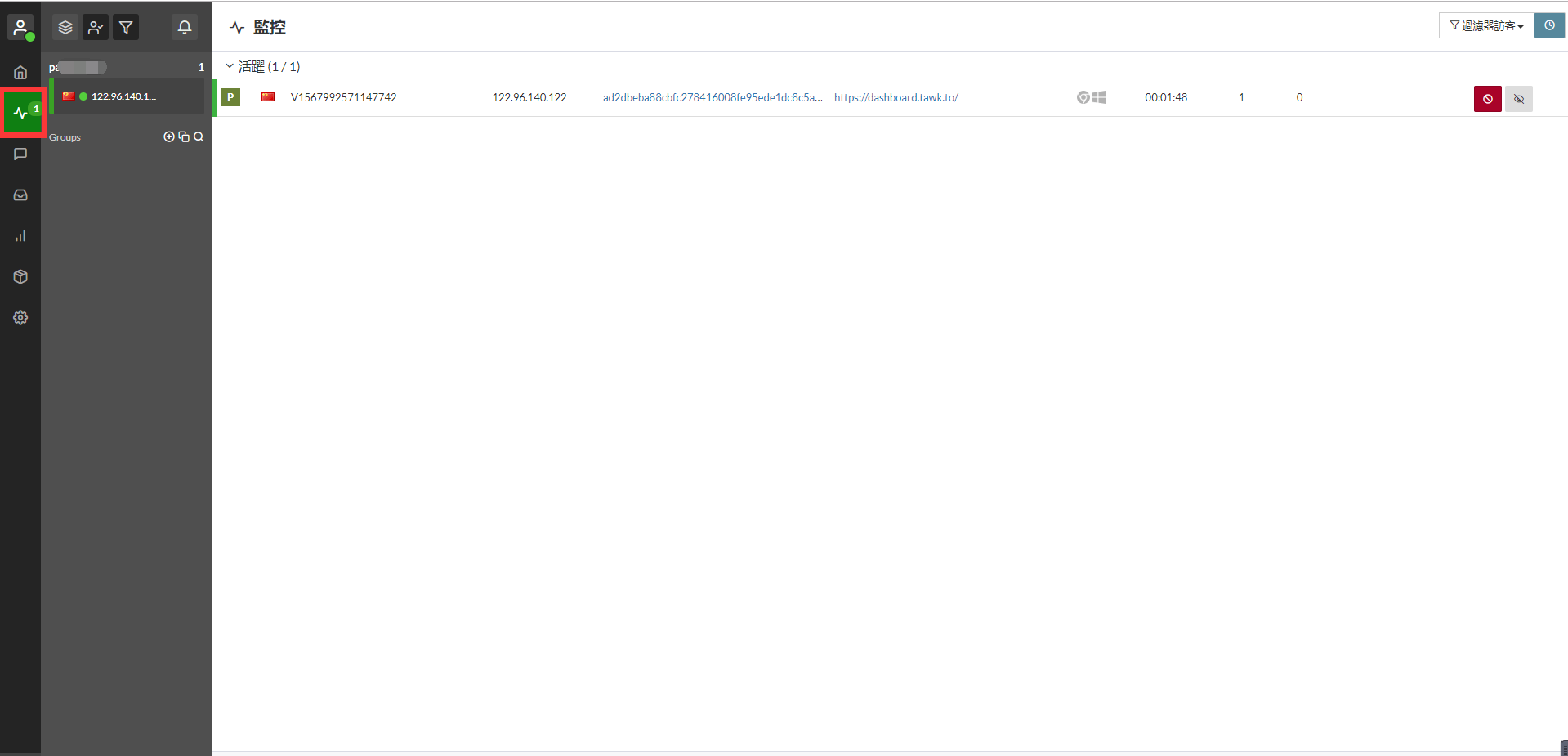Click the red ban visitor button
This screenshot has width=1568, height=756.
(x=1487, y=99)
